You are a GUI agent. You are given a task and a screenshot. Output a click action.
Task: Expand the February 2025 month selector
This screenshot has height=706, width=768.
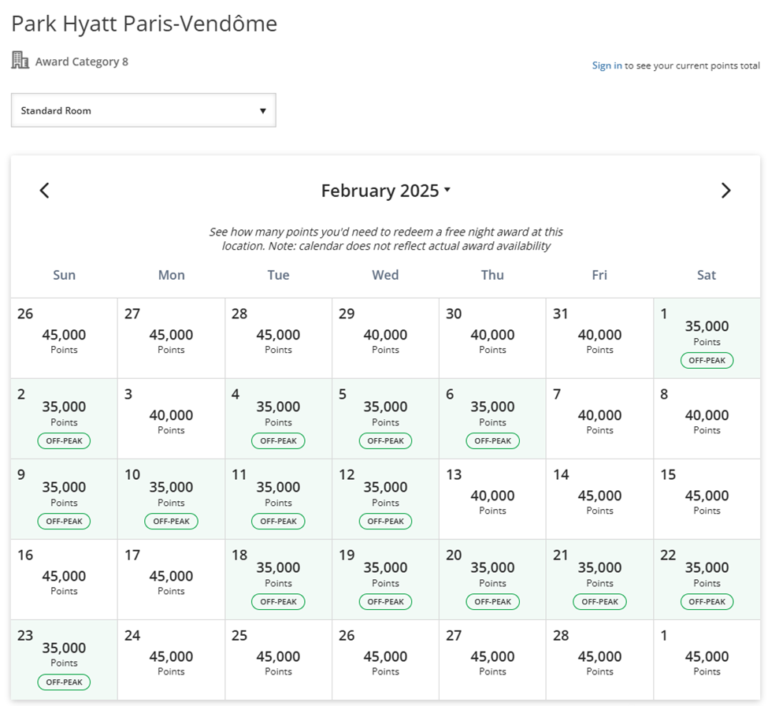pos(385,190)
